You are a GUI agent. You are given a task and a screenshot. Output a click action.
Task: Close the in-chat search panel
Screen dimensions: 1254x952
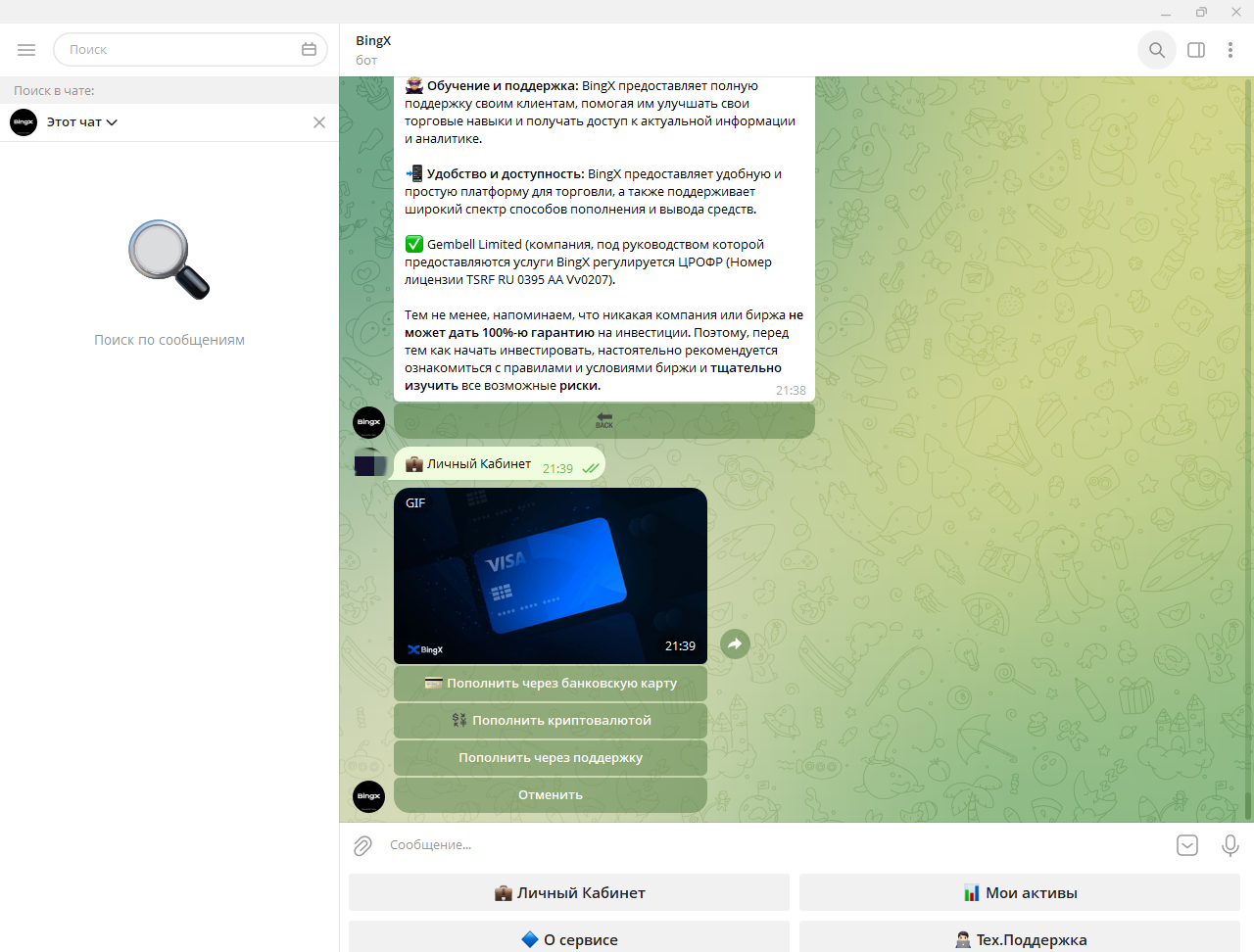click(319, 122)
